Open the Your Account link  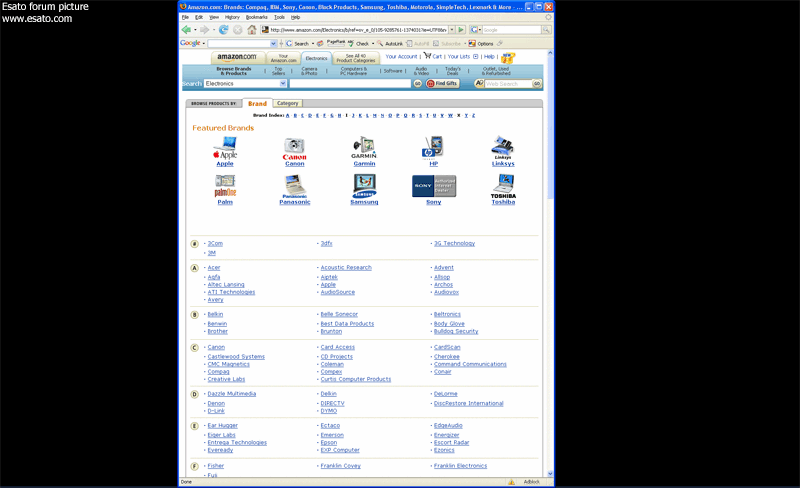401,57
